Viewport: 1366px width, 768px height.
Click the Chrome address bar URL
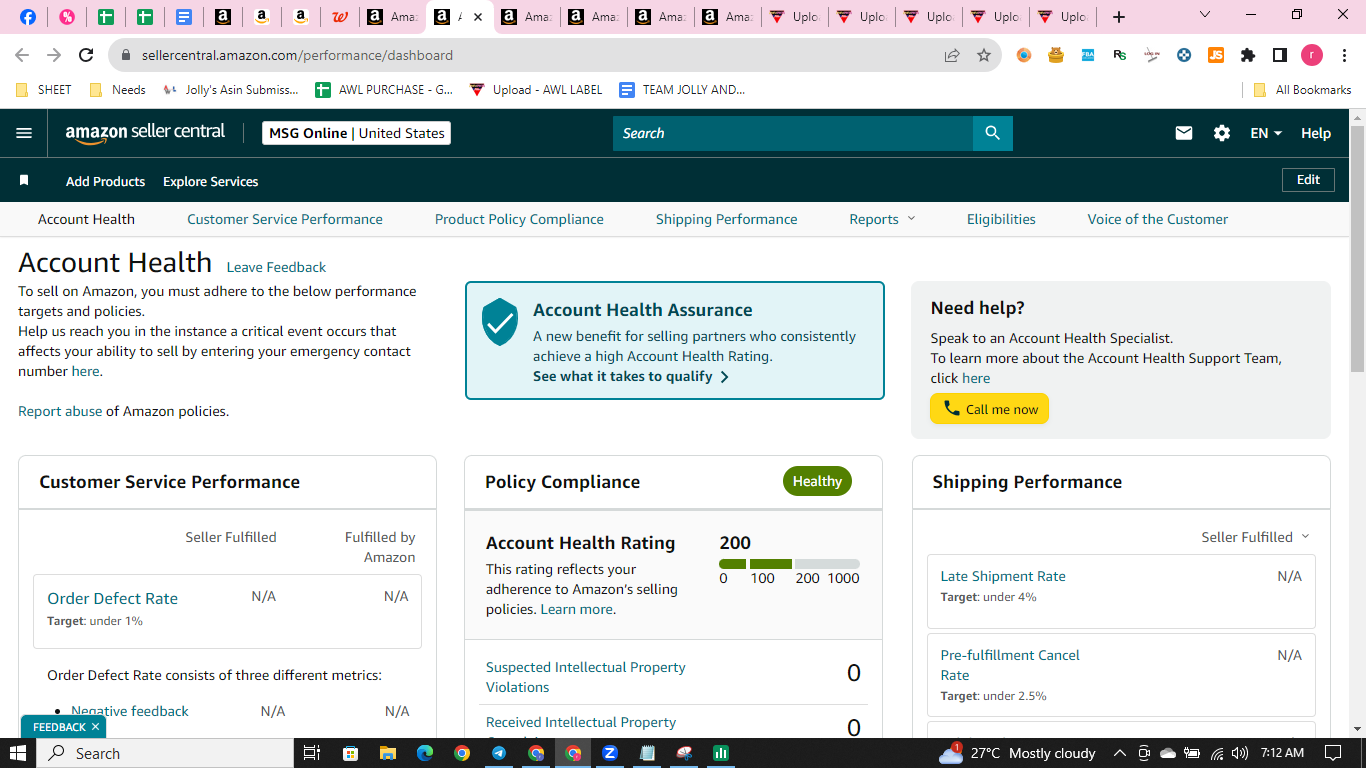click(x=297, y=55)
